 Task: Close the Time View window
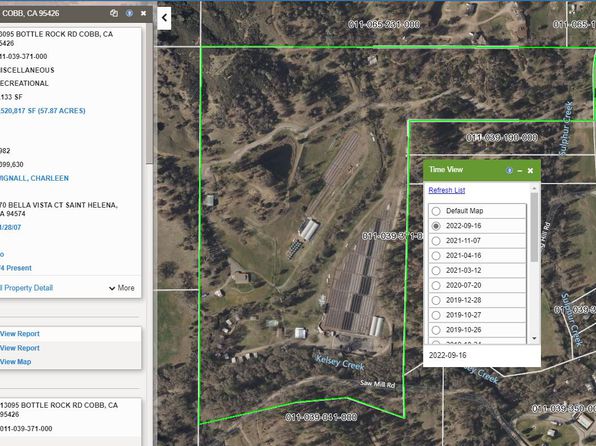pos(530,171)
